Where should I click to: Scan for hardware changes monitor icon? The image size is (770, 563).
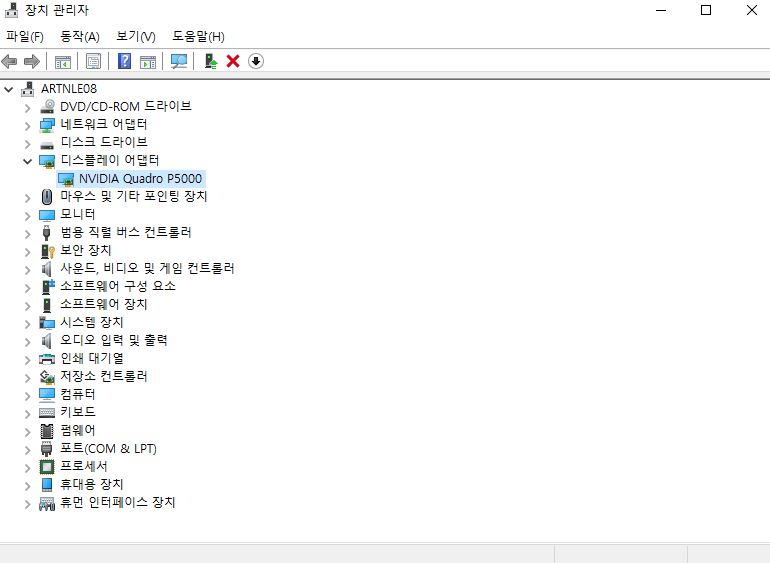179,61
